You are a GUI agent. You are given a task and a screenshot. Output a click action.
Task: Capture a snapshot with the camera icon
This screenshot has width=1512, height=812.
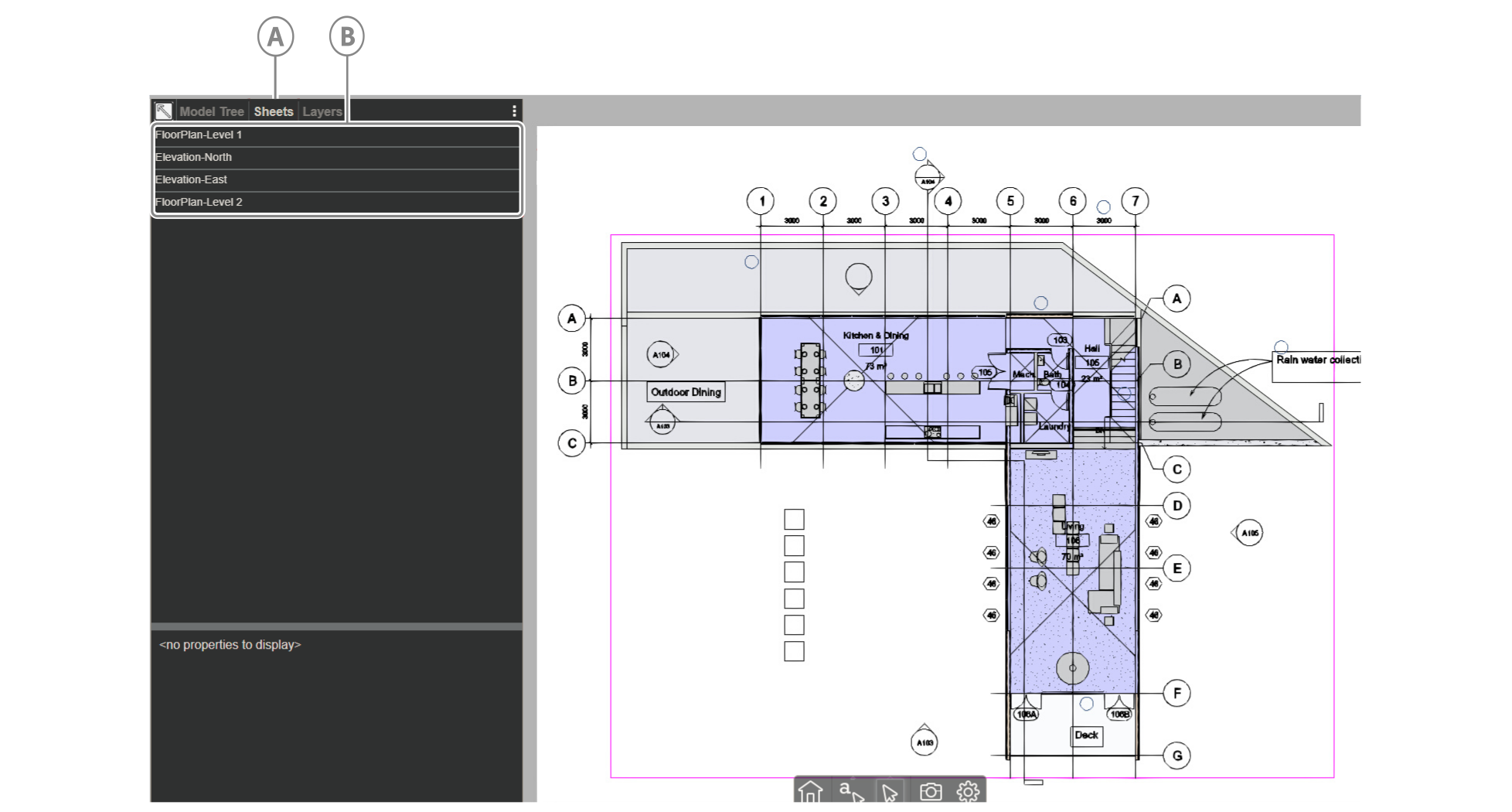(931, 791)
